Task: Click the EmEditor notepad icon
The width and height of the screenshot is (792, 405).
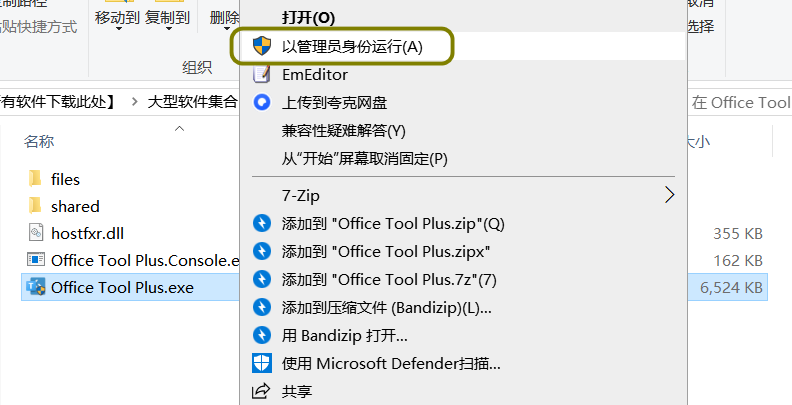Action: coord(262,74)
